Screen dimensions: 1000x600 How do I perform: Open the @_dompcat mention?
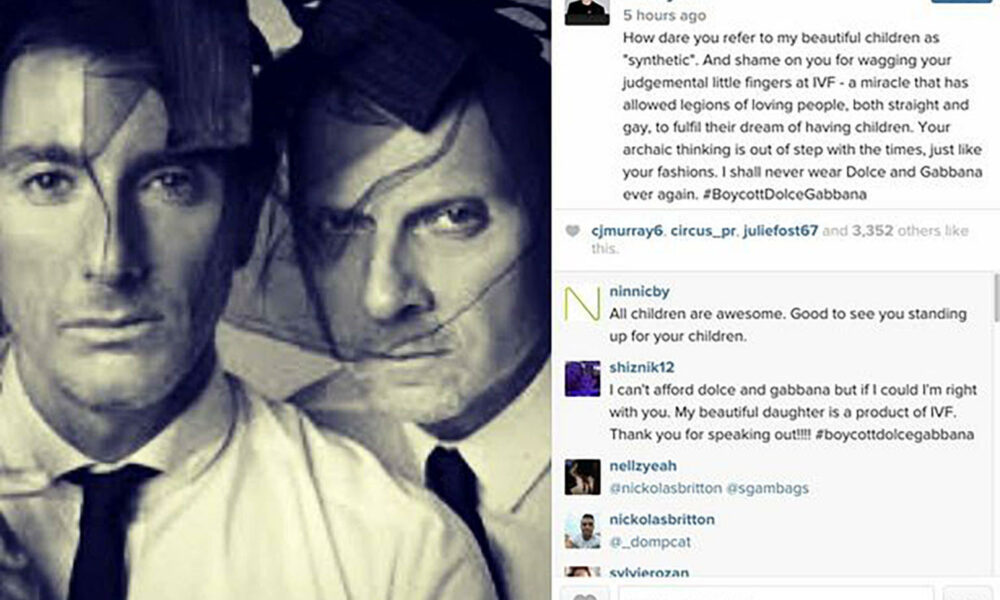(650, 542)
